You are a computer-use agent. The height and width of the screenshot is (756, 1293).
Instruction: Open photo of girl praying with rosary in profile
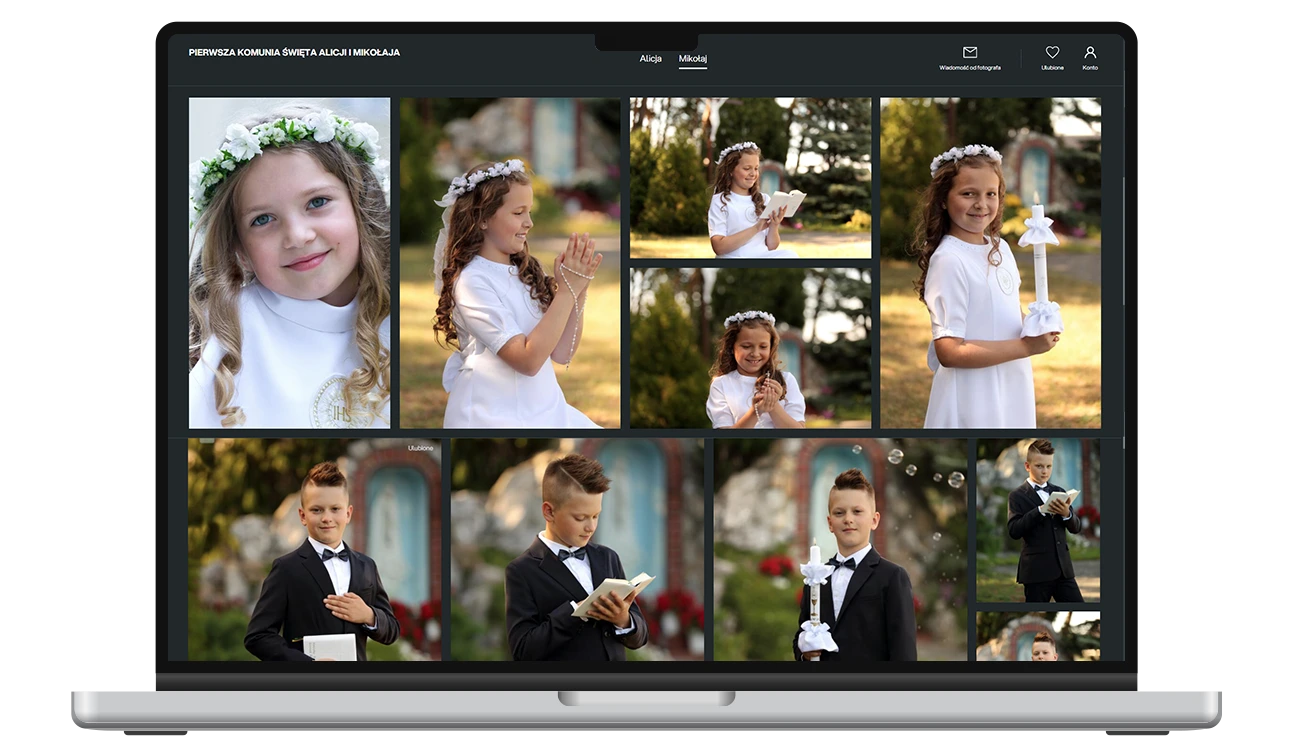[510, 262]
